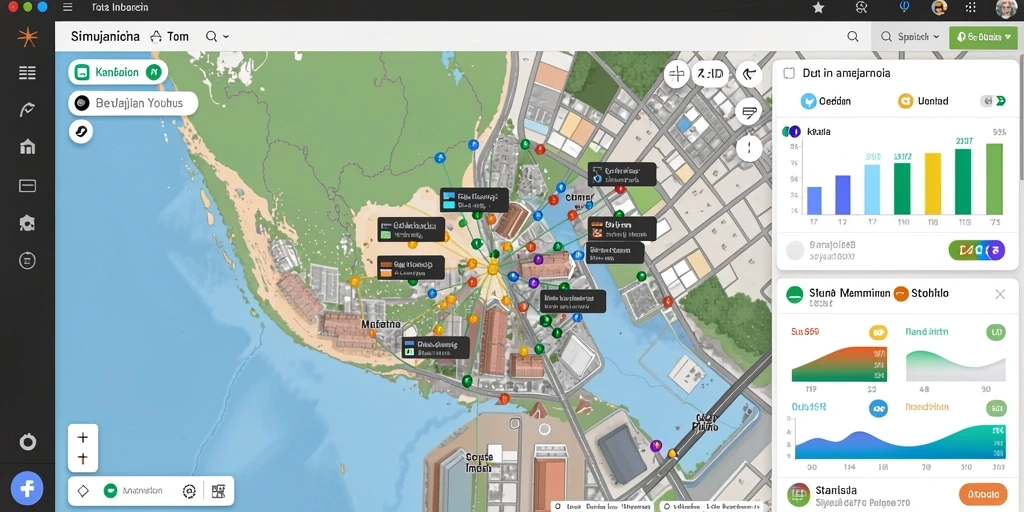Screen dimensions: 1024x512
Task: Click the orange button in Stanisda row
Action: [984, 494]
